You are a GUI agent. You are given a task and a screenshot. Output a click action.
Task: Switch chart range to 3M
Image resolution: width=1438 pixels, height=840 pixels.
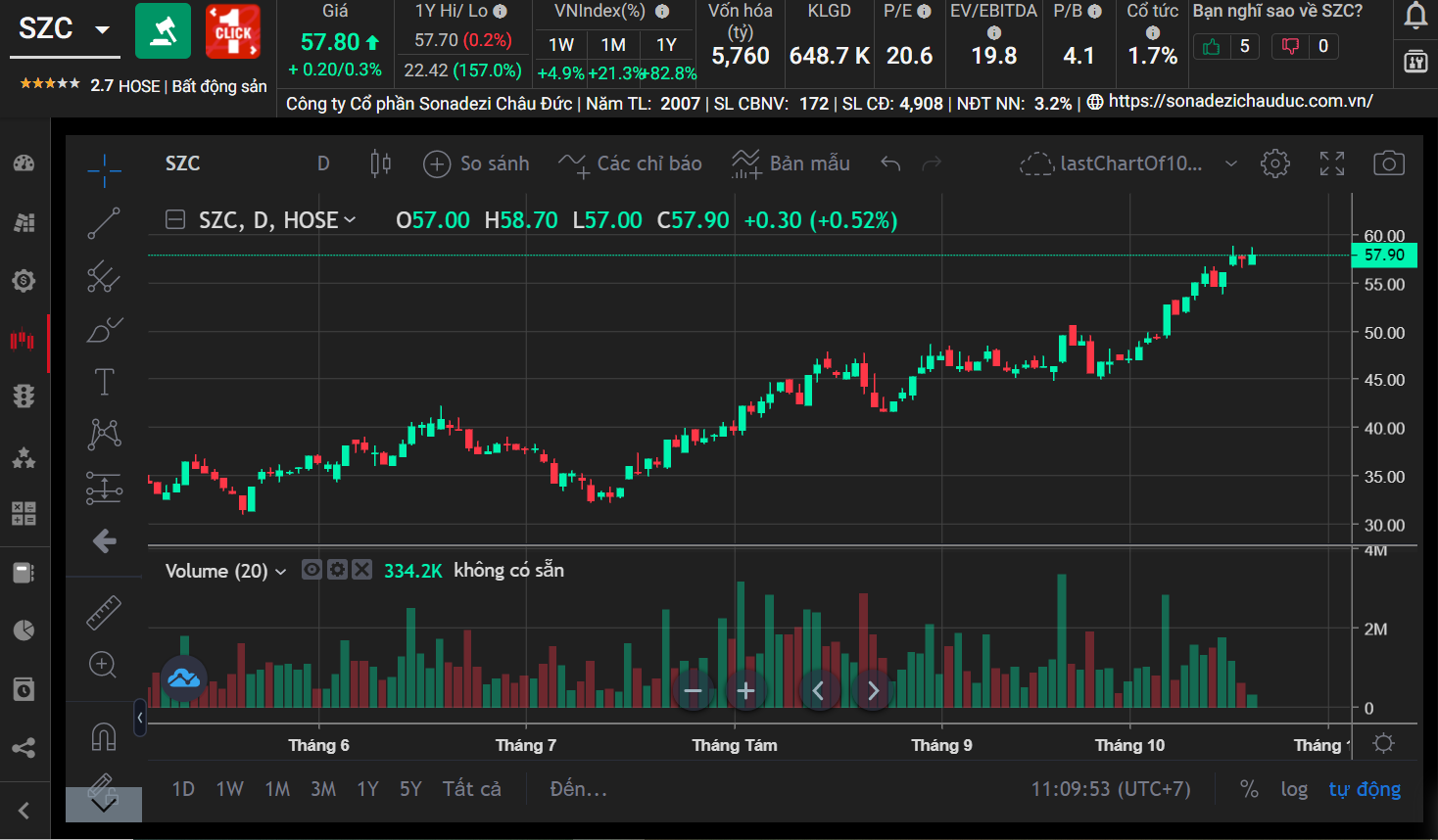pyautogui.click(x=323, y=789)
